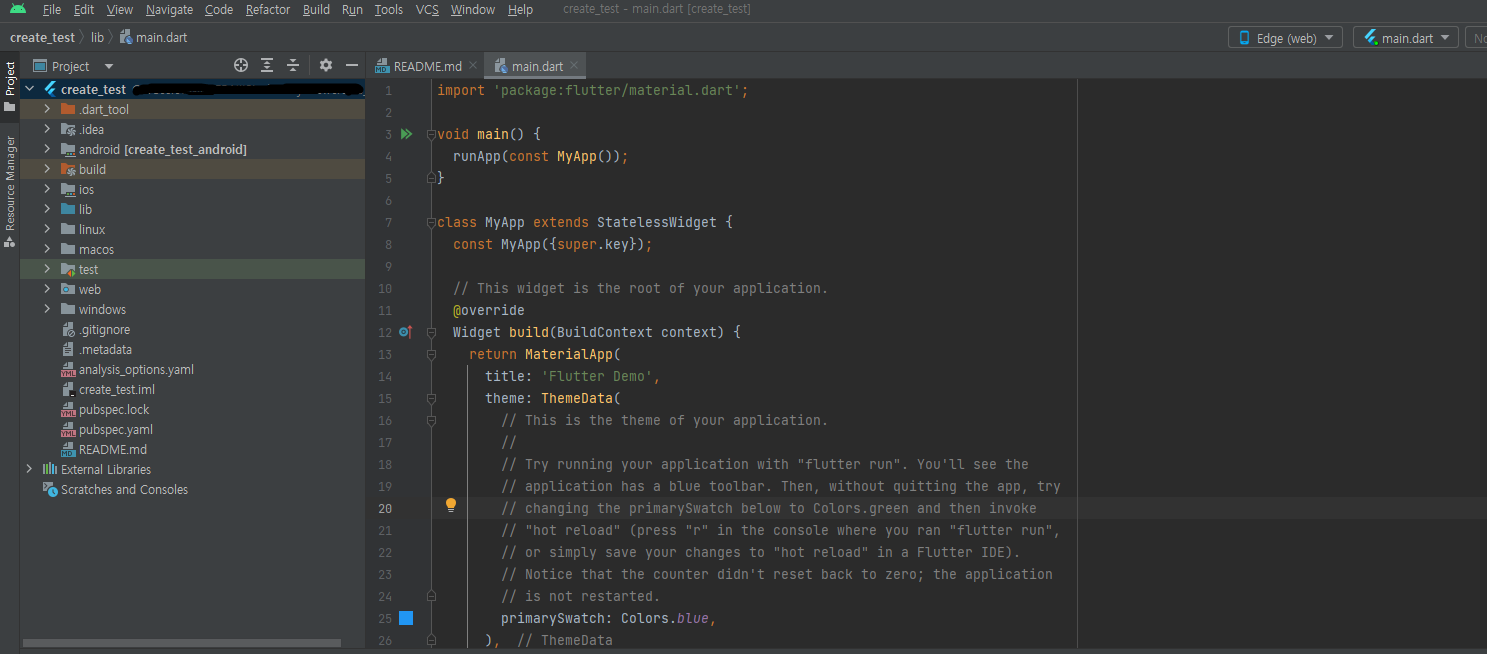The width and height of the screenshot is (1487, 654).
Task: Open the Refactor menu
Action: pos(268,9)
